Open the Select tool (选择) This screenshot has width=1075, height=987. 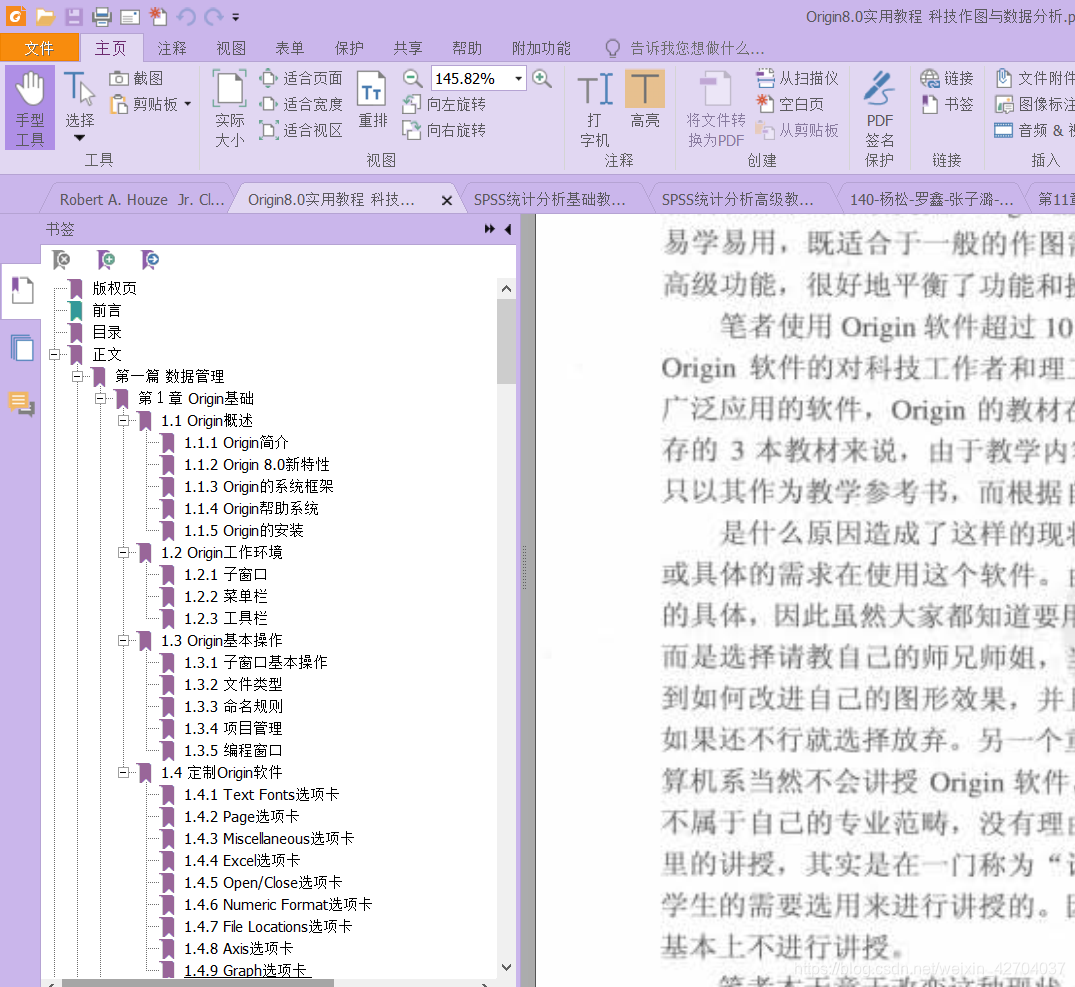pyautogui.click(x=80, y=106)
